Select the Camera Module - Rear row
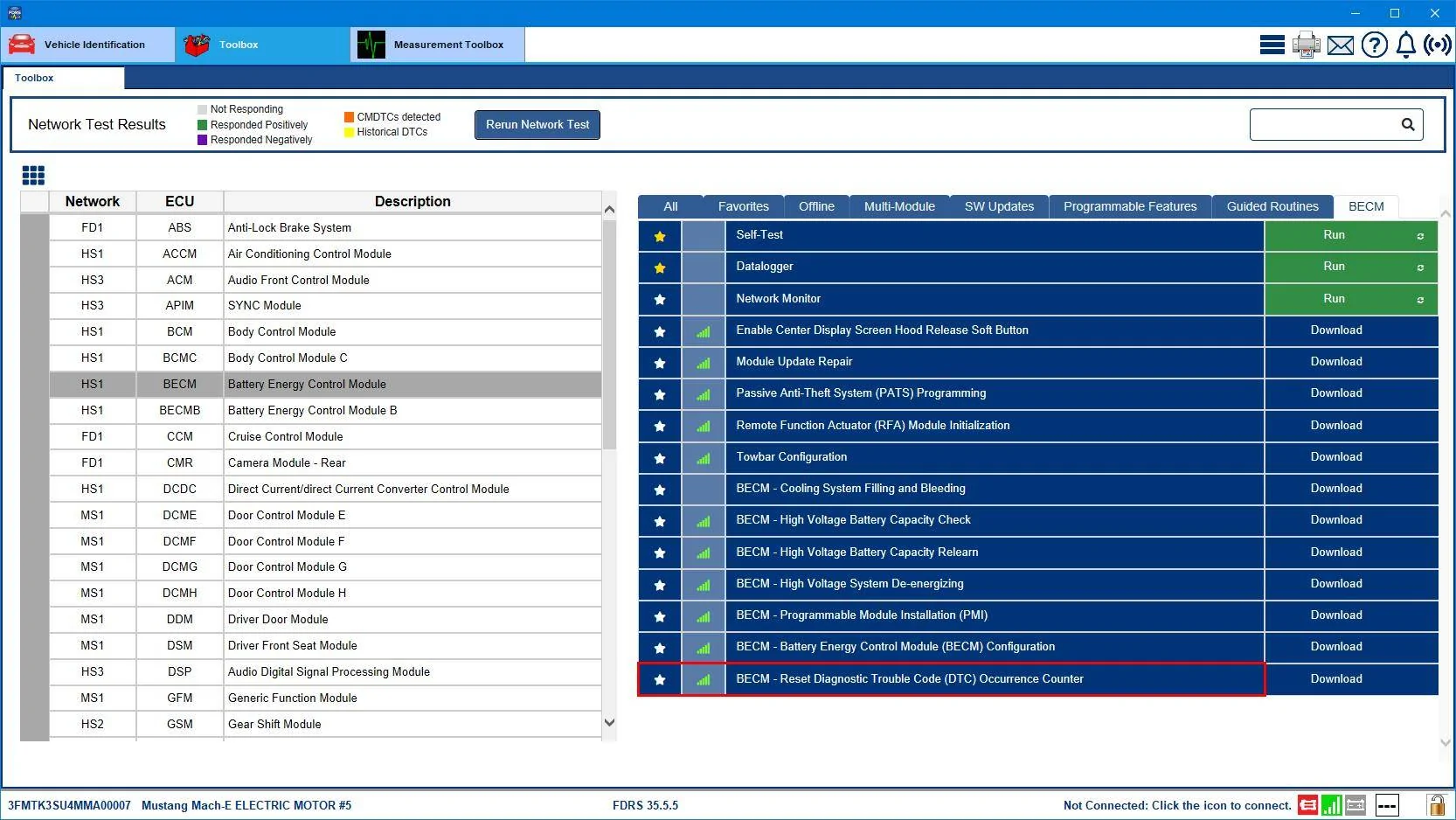The image size is (1456, 820). coord(325,463)
